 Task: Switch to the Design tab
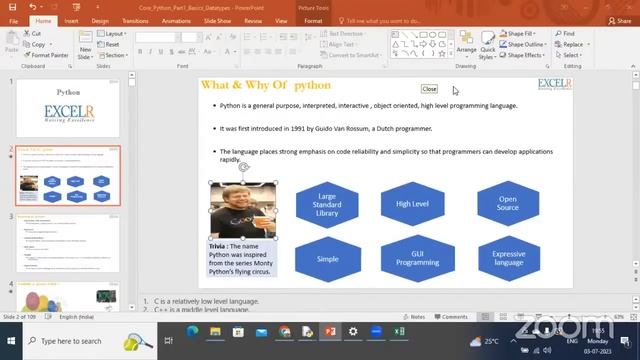(x=100, y=21)
